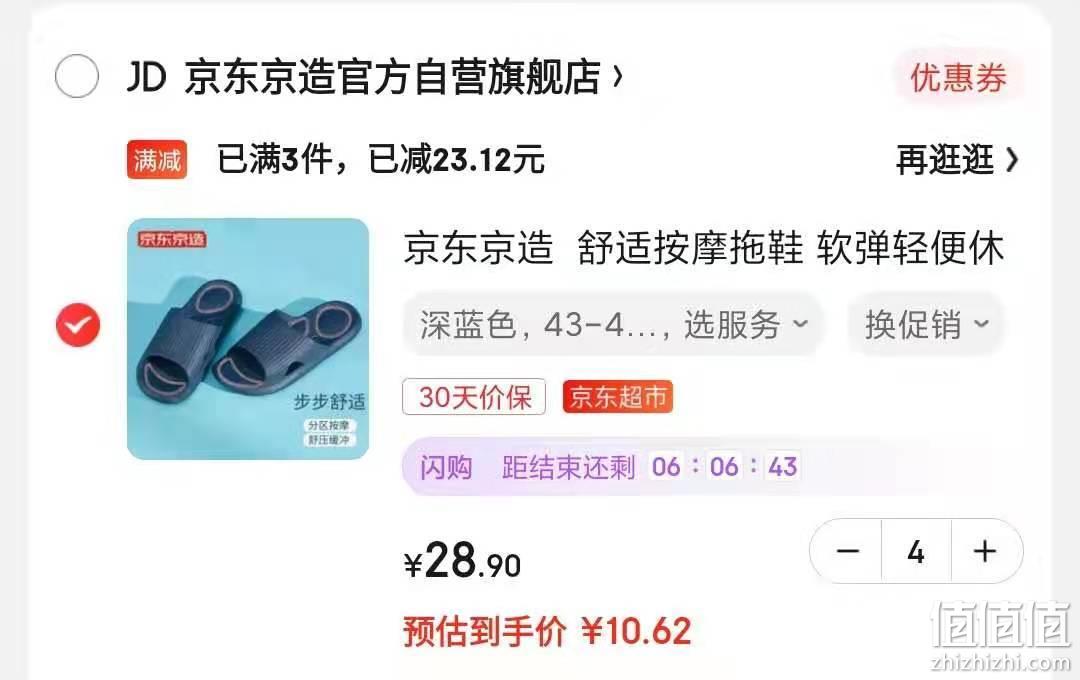
Task: Click the quantity field showing 4
Action: pos(916,551)
